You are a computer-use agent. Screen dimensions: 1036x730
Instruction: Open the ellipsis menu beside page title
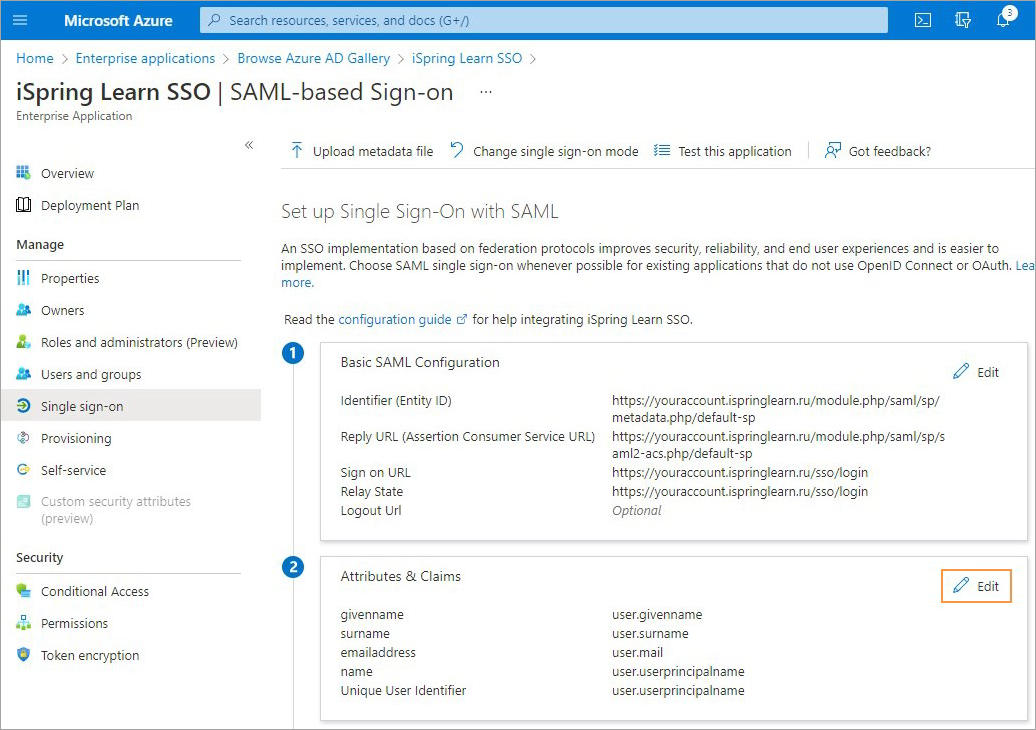[x=486, y=92]
